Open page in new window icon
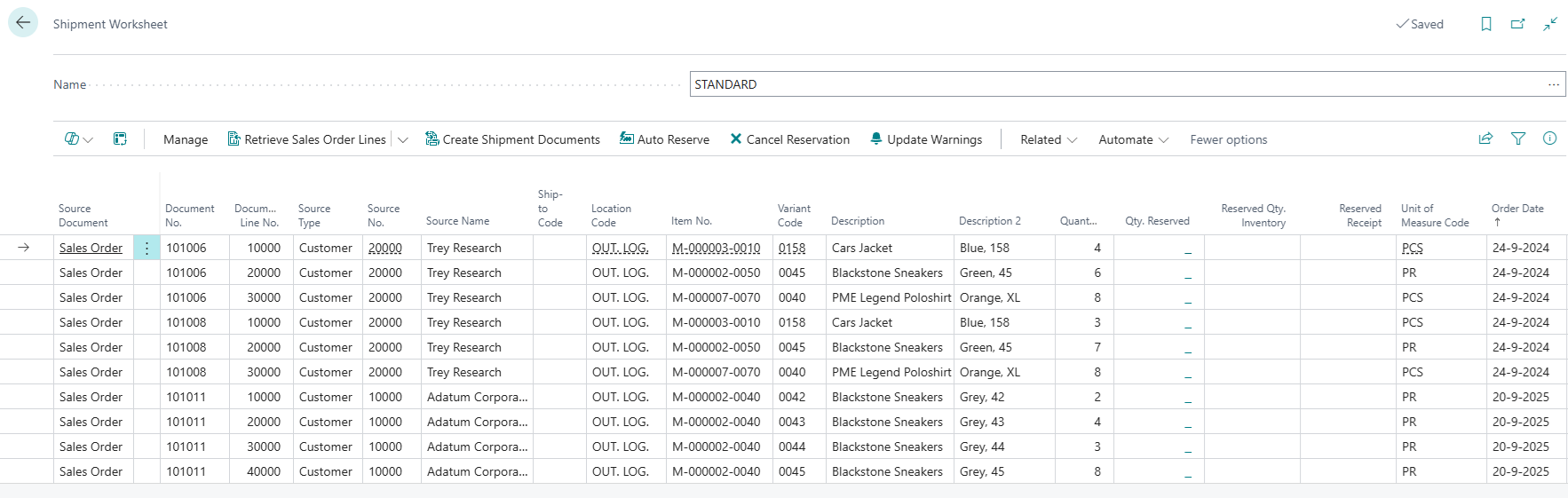The height and width of the screenshot is (498, 1568). coord(1517,24)
